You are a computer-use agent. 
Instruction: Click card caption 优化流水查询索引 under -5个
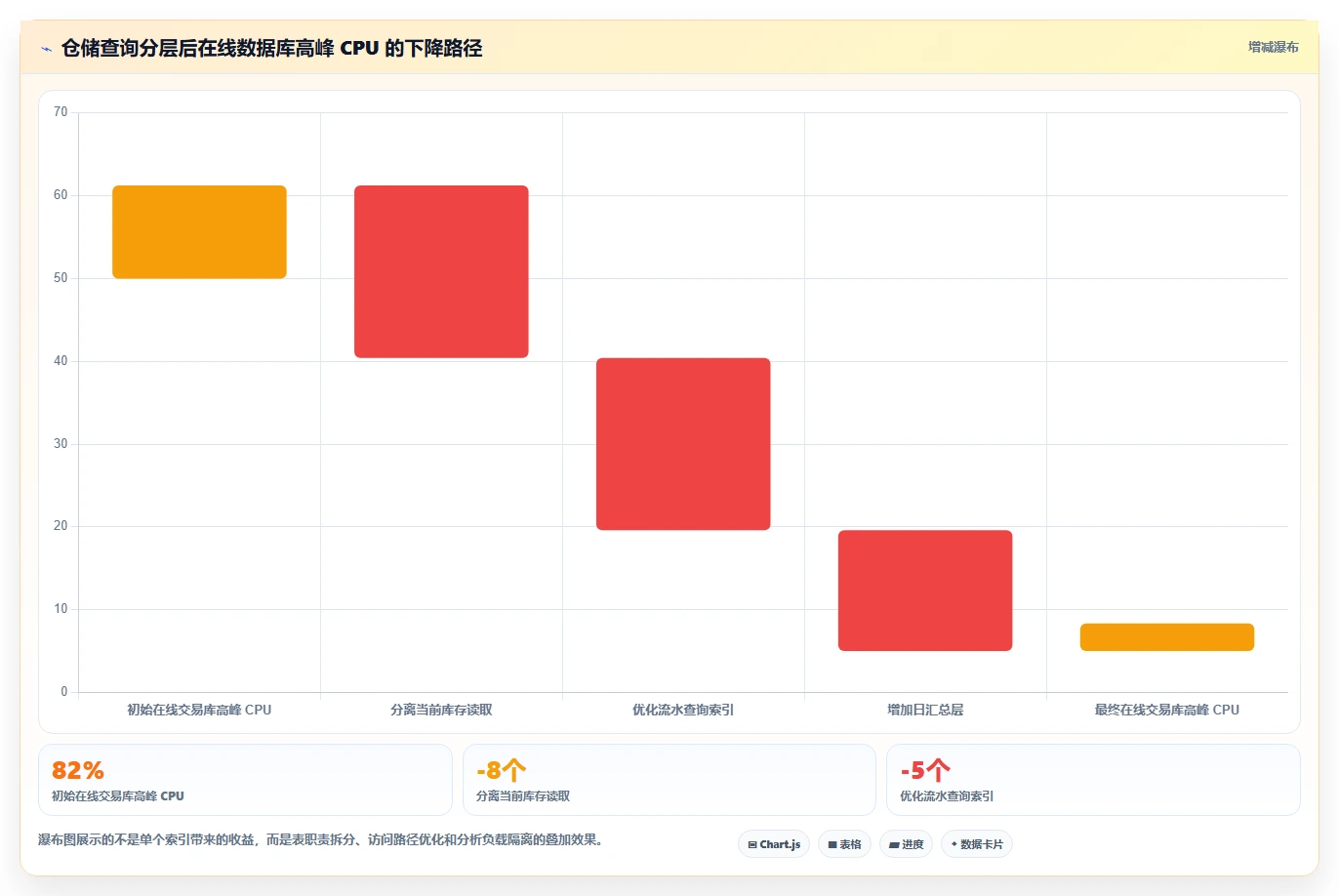pos(947,796)
